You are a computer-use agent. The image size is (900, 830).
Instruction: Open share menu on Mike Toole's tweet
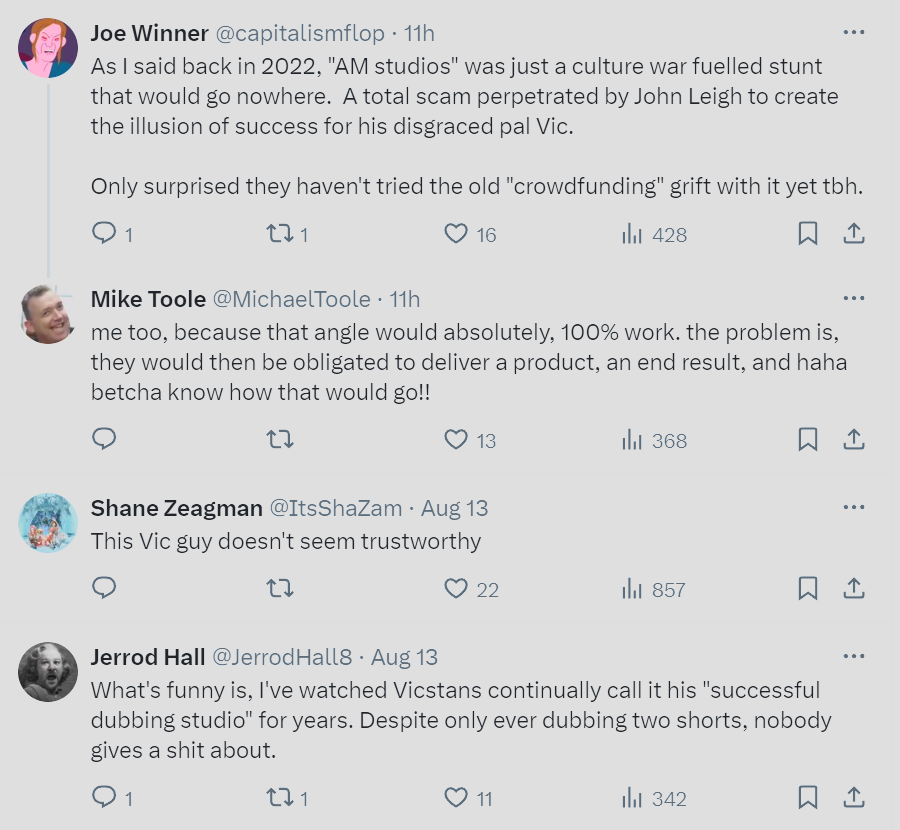[x=854, y=440]
